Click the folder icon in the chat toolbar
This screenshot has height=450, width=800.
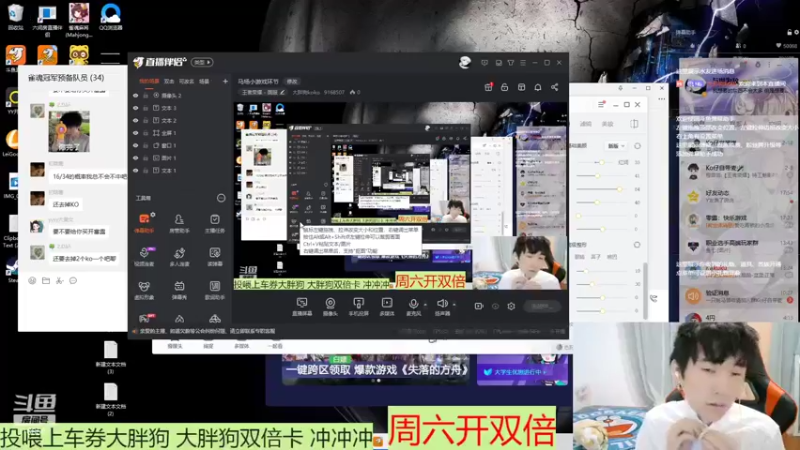(x=46, y=281)
